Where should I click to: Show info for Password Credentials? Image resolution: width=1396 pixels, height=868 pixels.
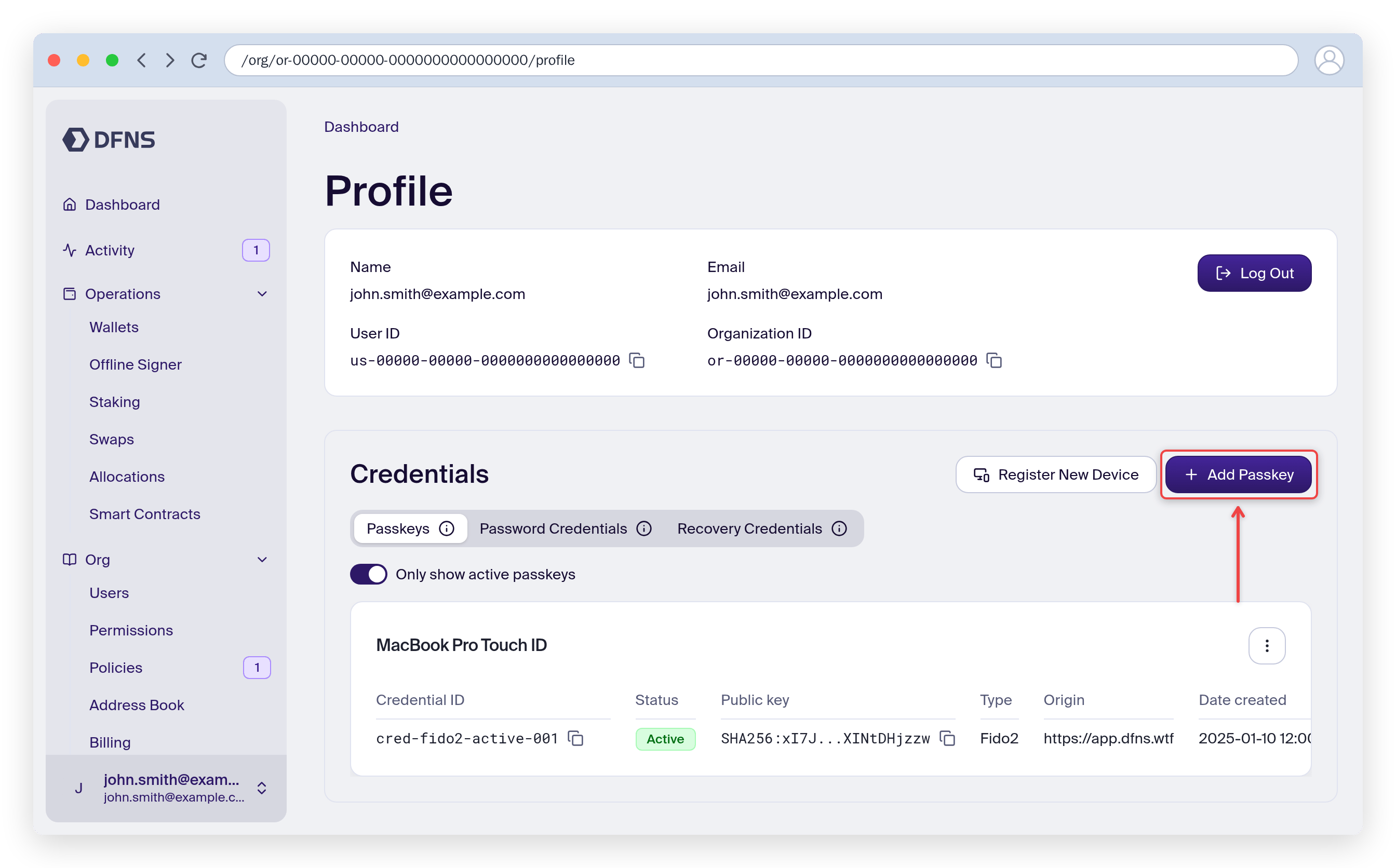tap(645, 528)
